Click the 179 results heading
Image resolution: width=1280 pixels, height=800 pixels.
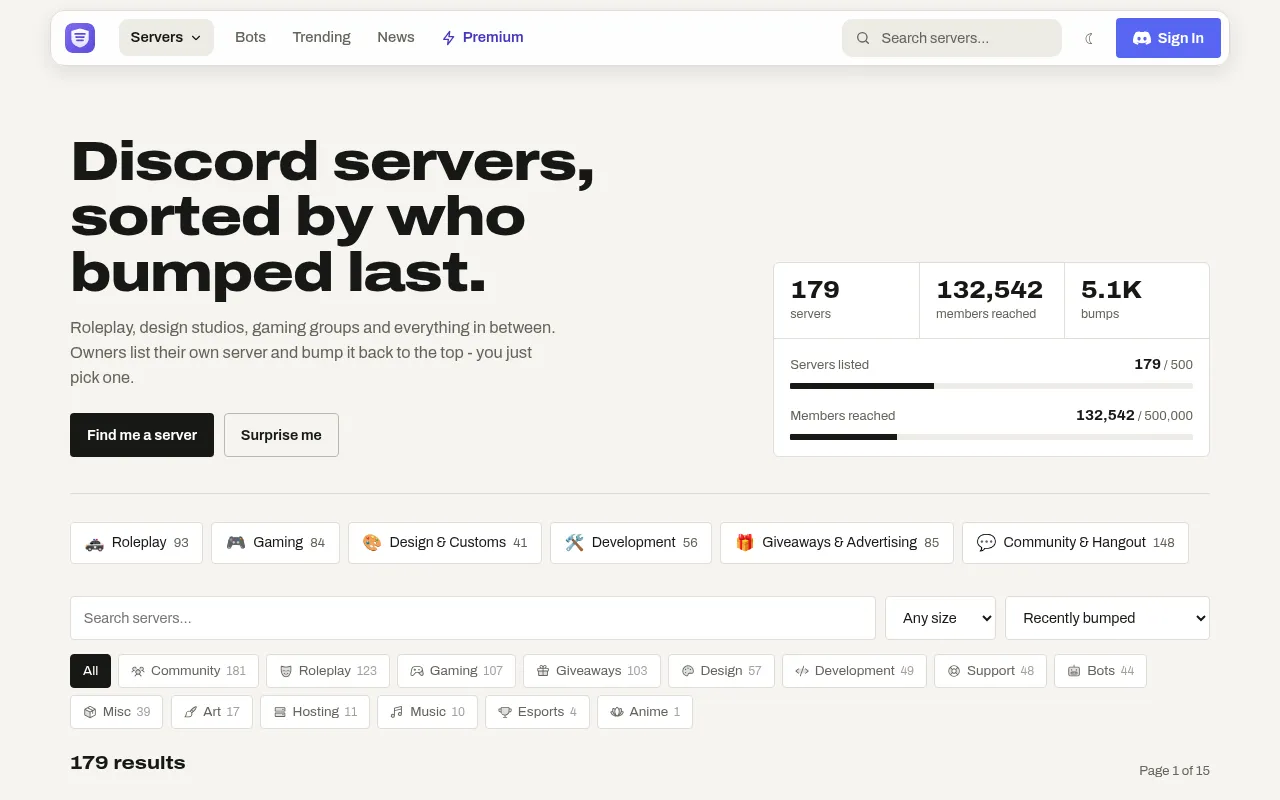pyautogui.click(x=128, y=763)
